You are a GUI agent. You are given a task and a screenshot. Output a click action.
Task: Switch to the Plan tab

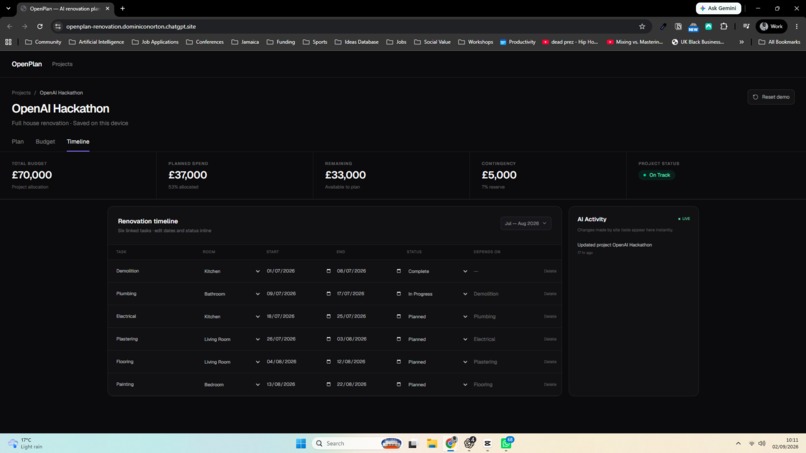click(x=17, y=141)
